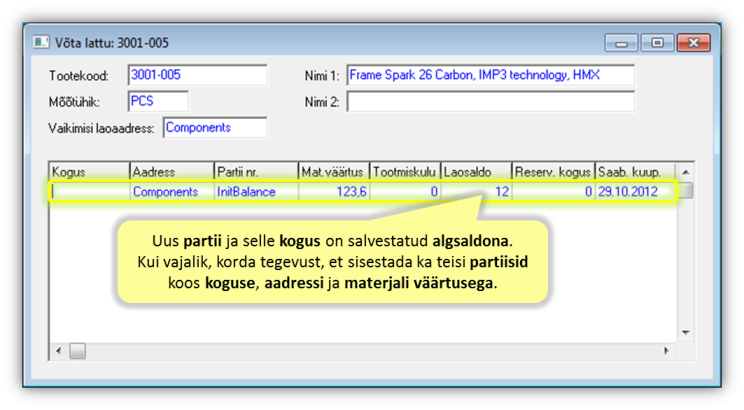Click the Reserv. kogus cell in the InitBalance row

point(553,192)
